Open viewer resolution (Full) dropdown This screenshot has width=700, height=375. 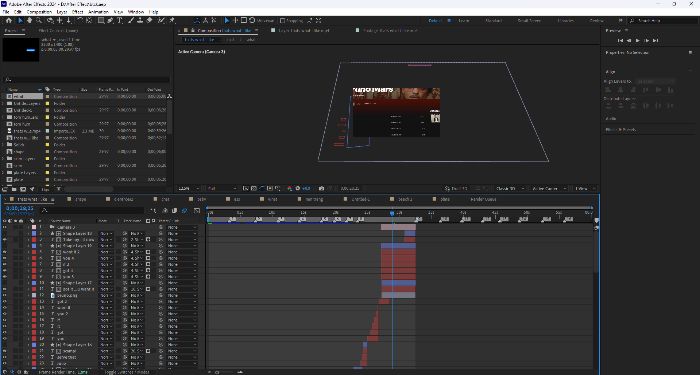222,189
